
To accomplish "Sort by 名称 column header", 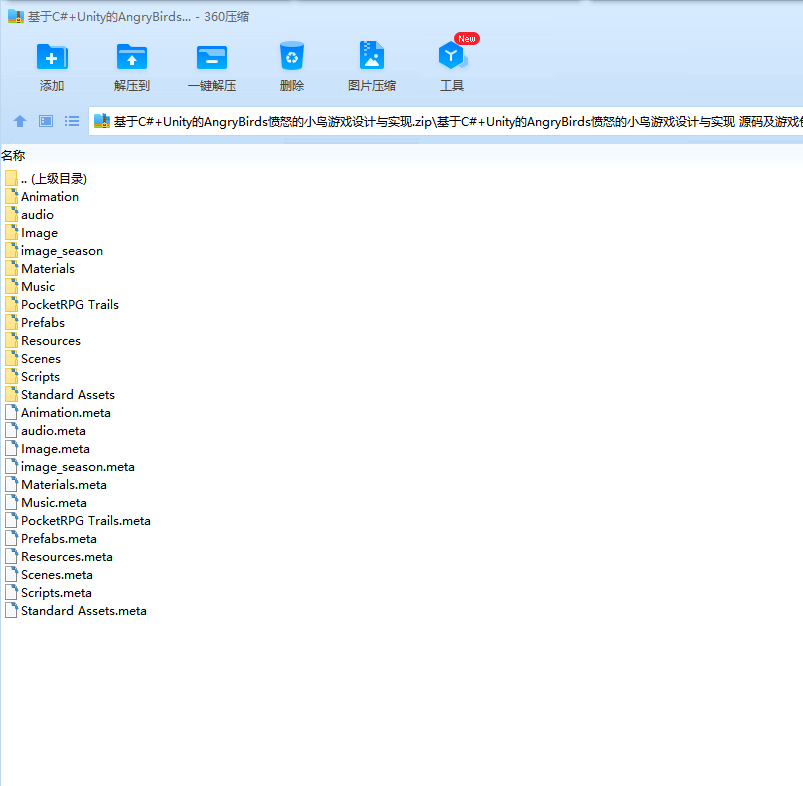I will point(13,155).
